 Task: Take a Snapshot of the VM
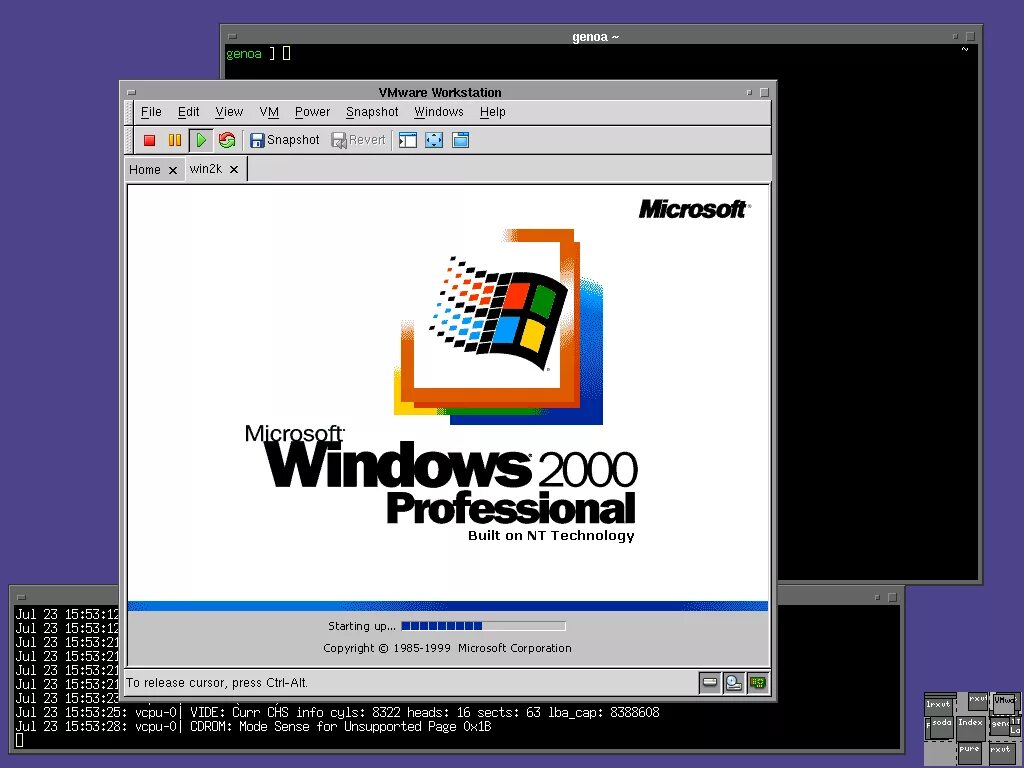[284, 140]
